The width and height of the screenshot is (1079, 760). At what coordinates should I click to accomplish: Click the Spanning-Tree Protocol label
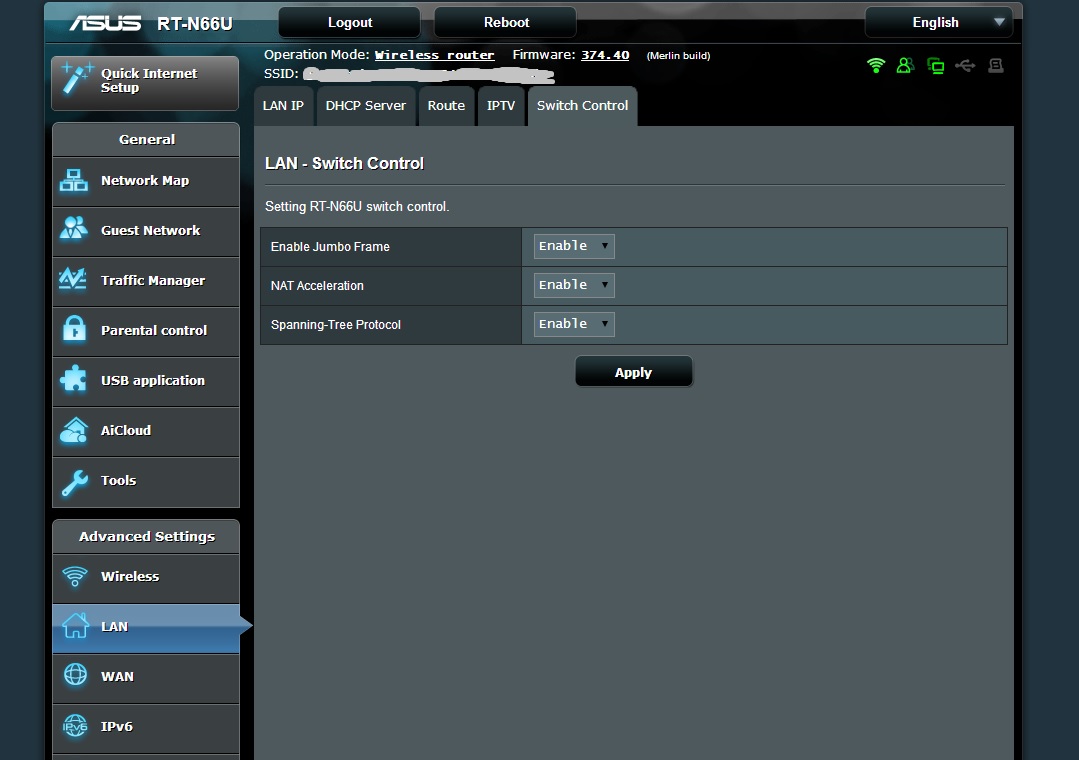point(336,325)
